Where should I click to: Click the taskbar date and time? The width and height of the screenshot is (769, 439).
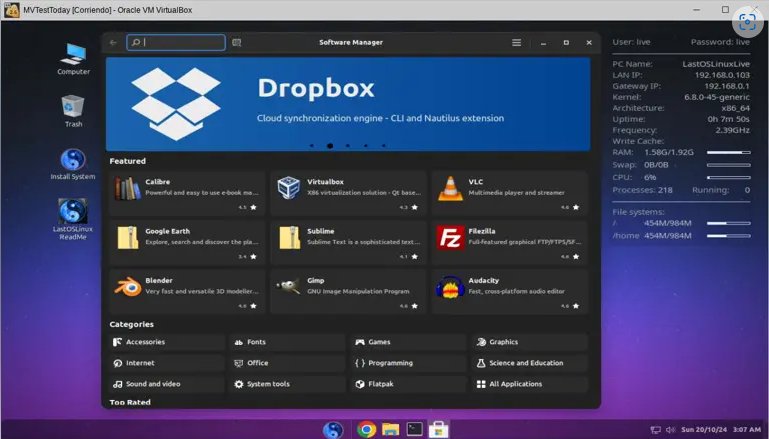tap(721, 430)
